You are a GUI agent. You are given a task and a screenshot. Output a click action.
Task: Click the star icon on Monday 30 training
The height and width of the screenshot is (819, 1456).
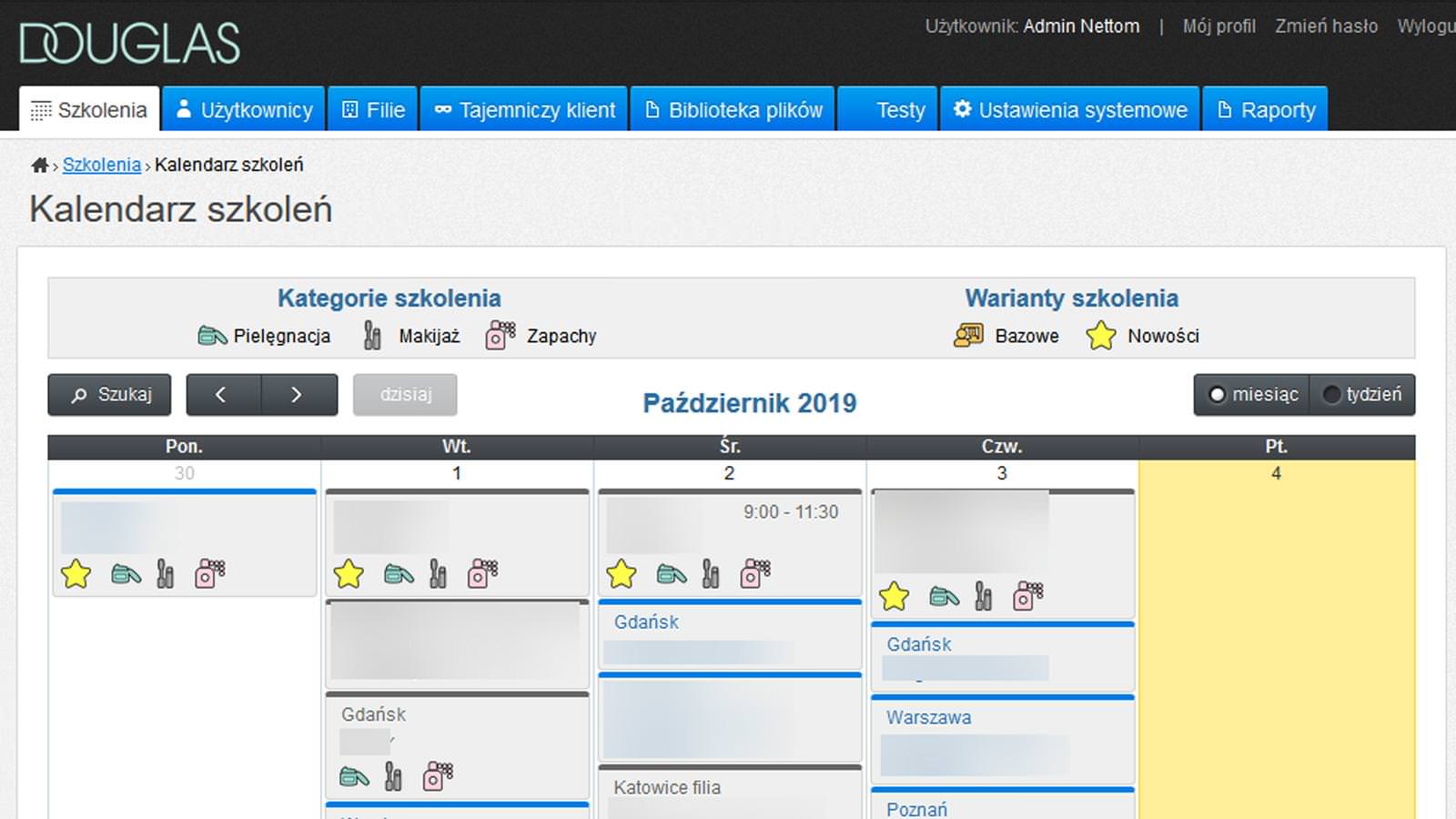[76, 574]
